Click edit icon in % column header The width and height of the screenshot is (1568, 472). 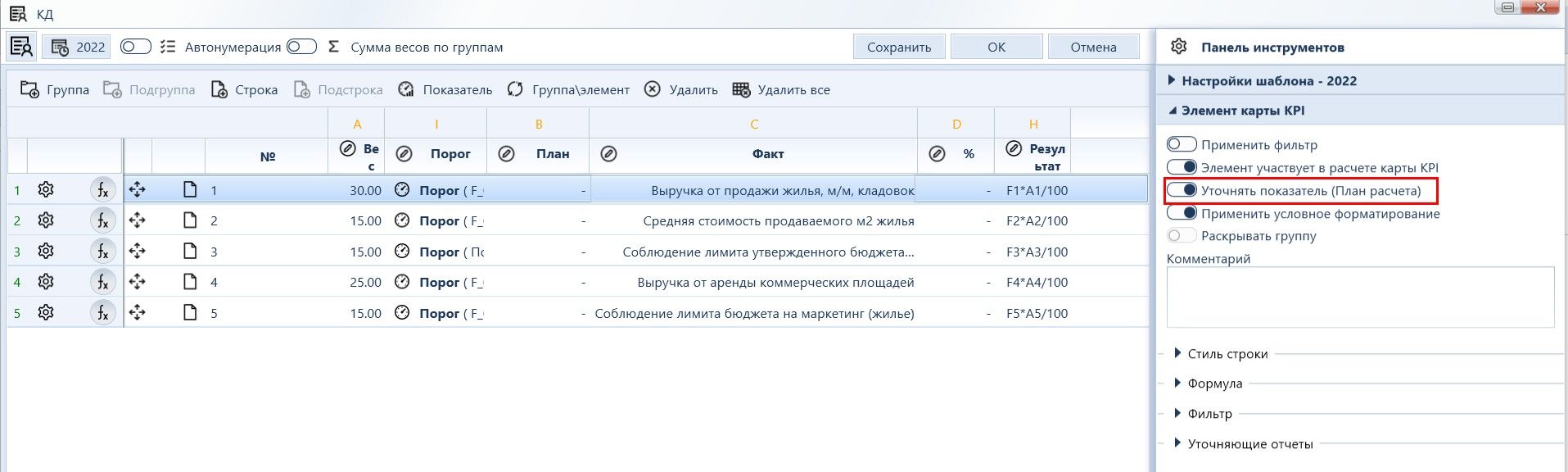(938, 153)
